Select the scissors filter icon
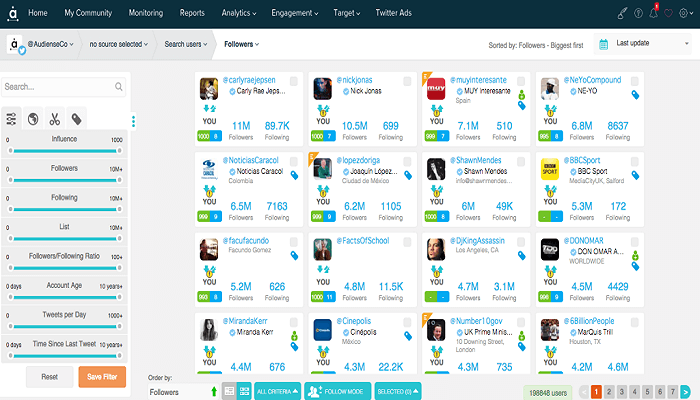The height and width of the screenshot is (400, 700). pos(54,119)
